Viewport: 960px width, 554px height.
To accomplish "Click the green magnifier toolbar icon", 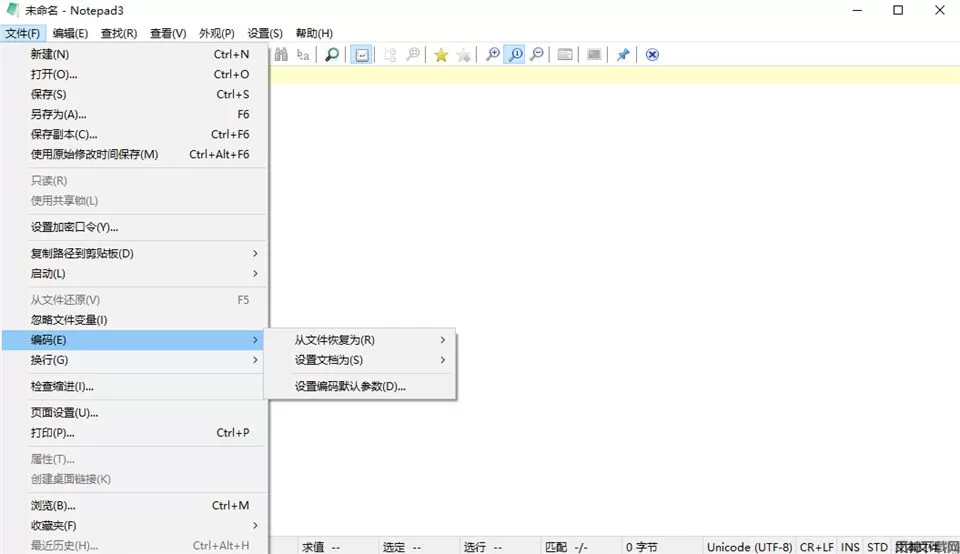I will tap(332, 55).
